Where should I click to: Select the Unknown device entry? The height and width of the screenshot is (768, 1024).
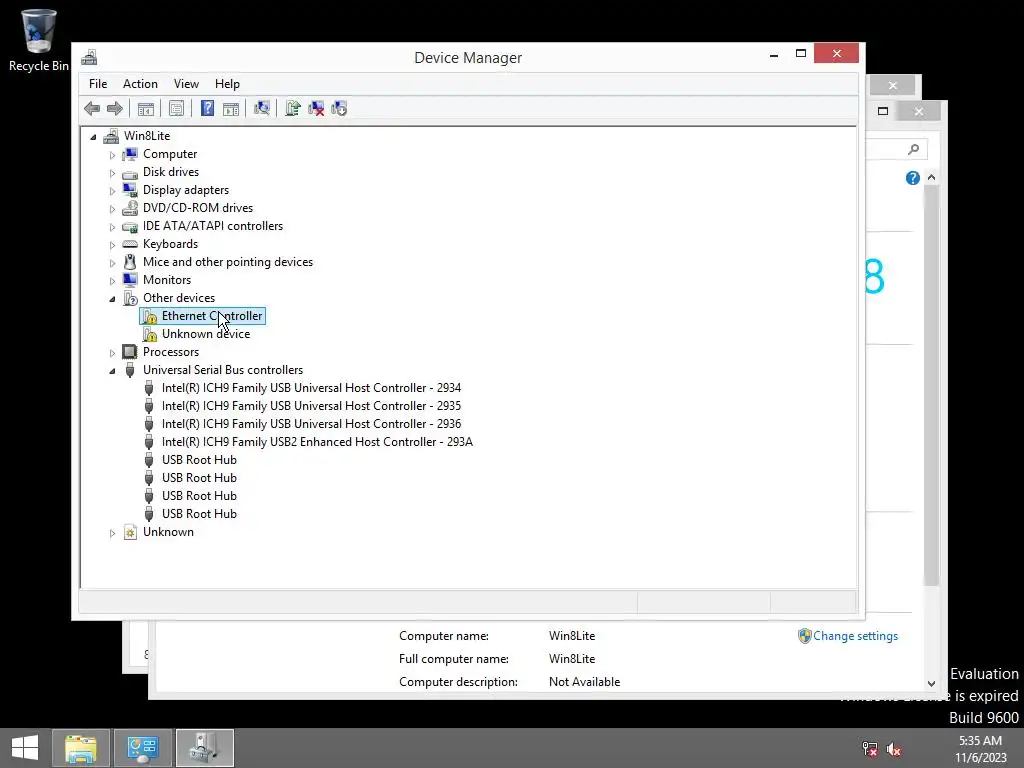(x=206, y=334)
